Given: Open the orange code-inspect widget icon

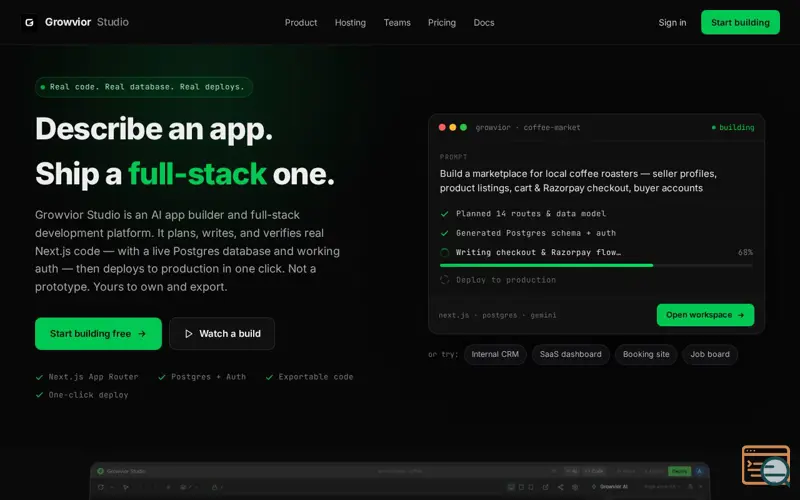Looking at the screenshot, I should (766, 465).
